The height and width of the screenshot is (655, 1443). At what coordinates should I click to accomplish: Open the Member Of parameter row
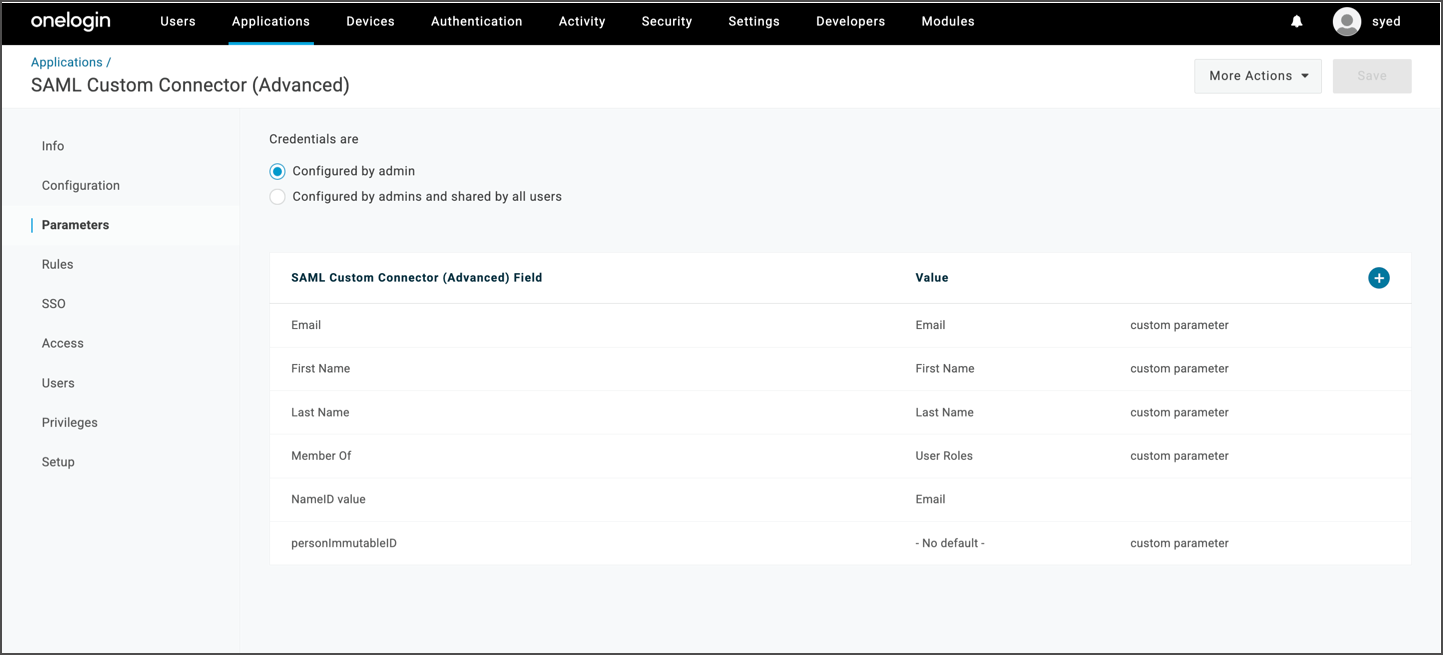[x=321, y=456]
